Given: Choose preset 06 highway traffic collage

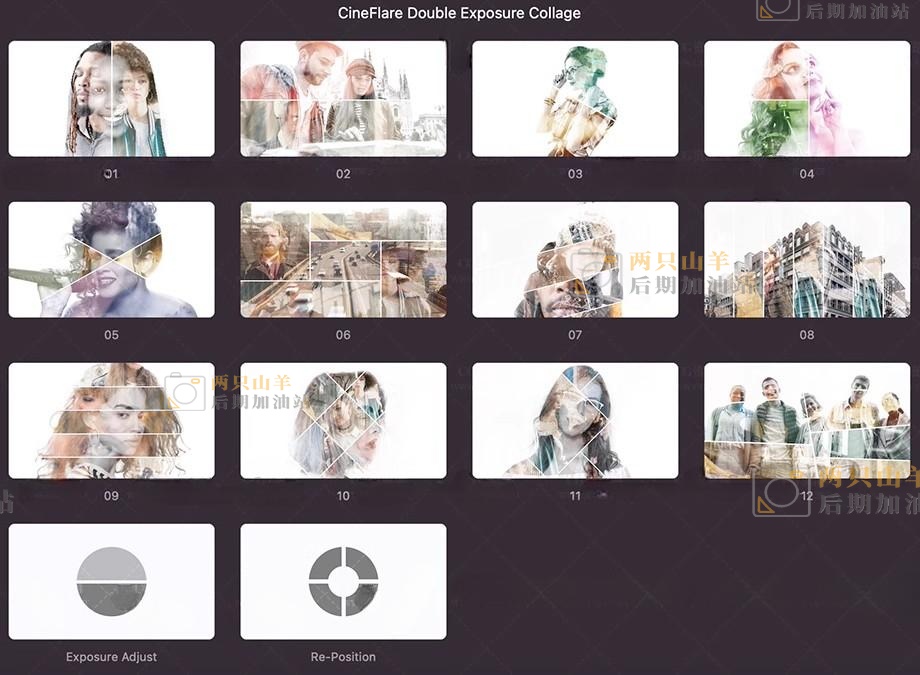Looking at the screenshot, I should [343, 260].
